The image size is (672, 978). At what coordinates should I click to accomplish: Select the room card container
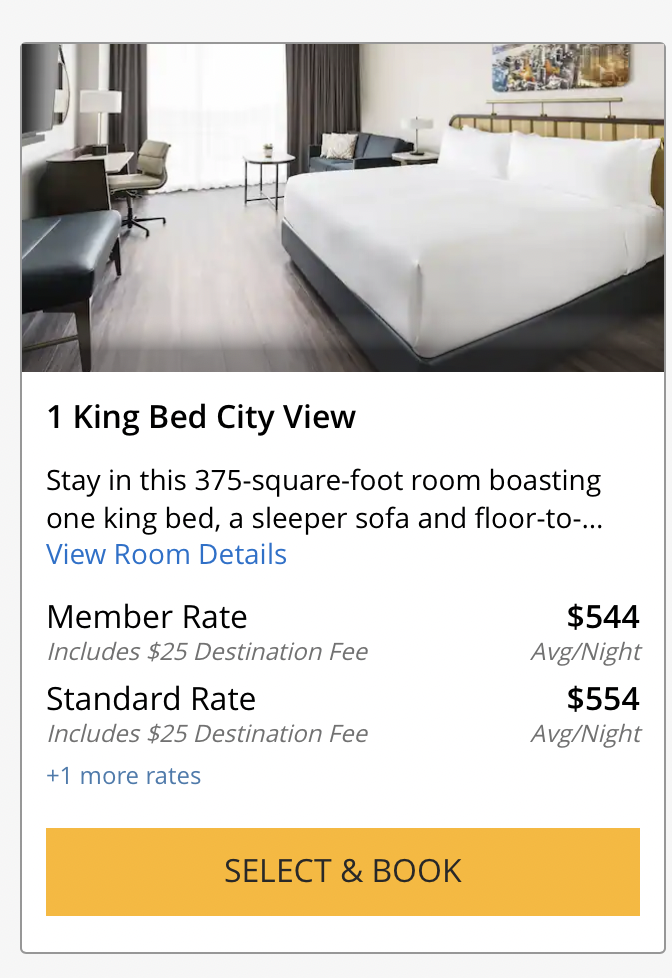[343, 490]
